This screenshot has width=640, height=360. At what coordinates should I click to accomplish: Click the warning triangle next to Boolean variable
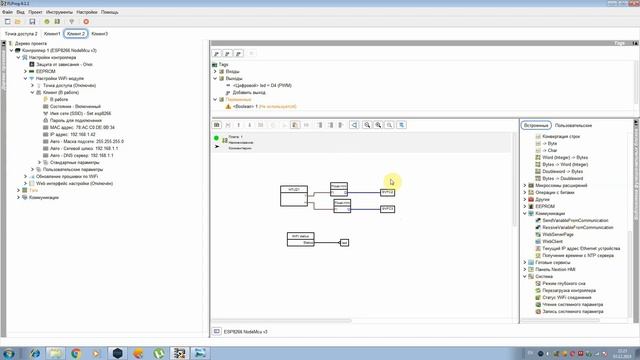[228, 107]
